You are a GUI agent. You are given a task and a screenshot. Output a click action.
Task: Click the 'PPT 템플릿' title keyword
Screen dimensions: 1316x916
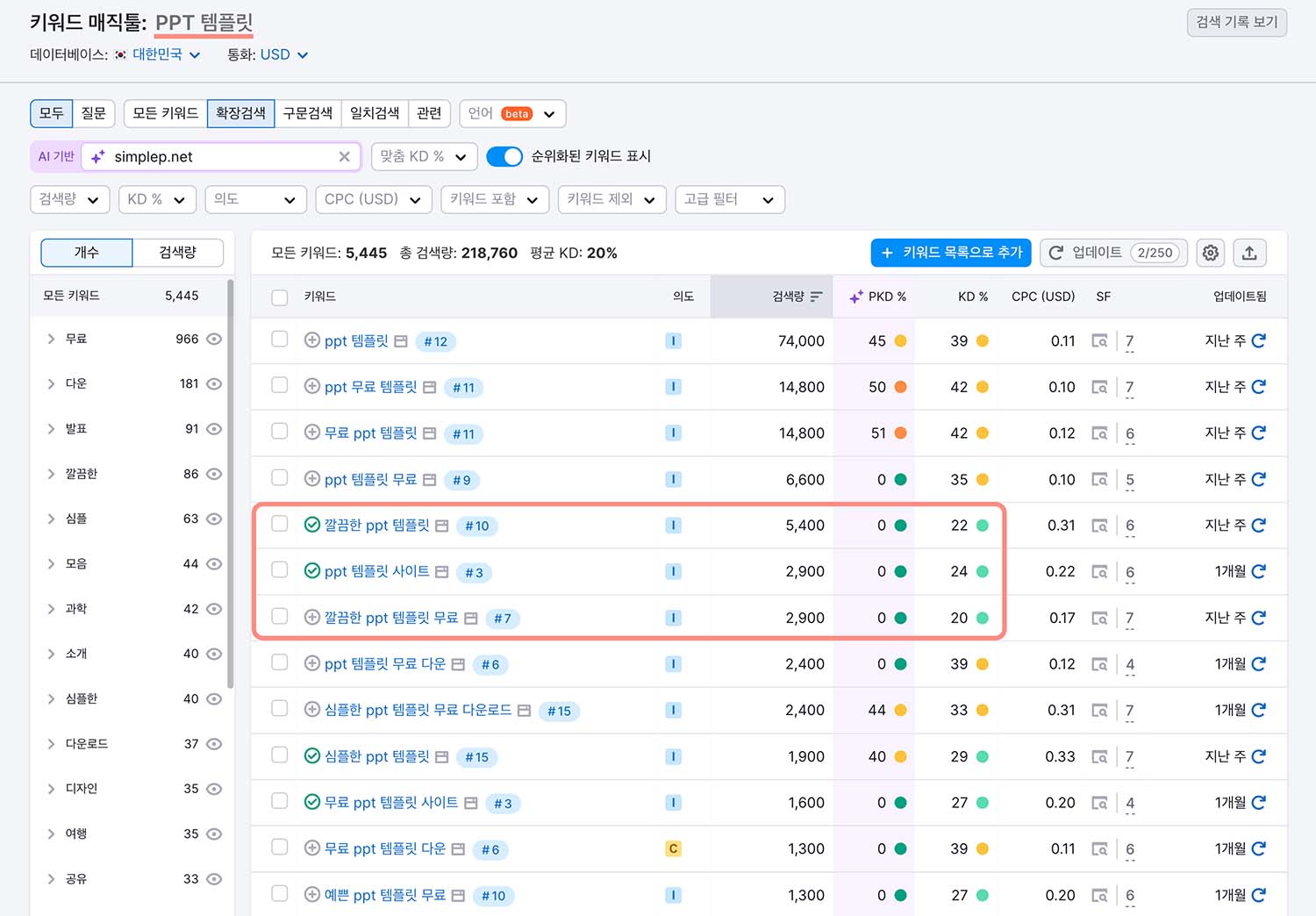[204, 23]
